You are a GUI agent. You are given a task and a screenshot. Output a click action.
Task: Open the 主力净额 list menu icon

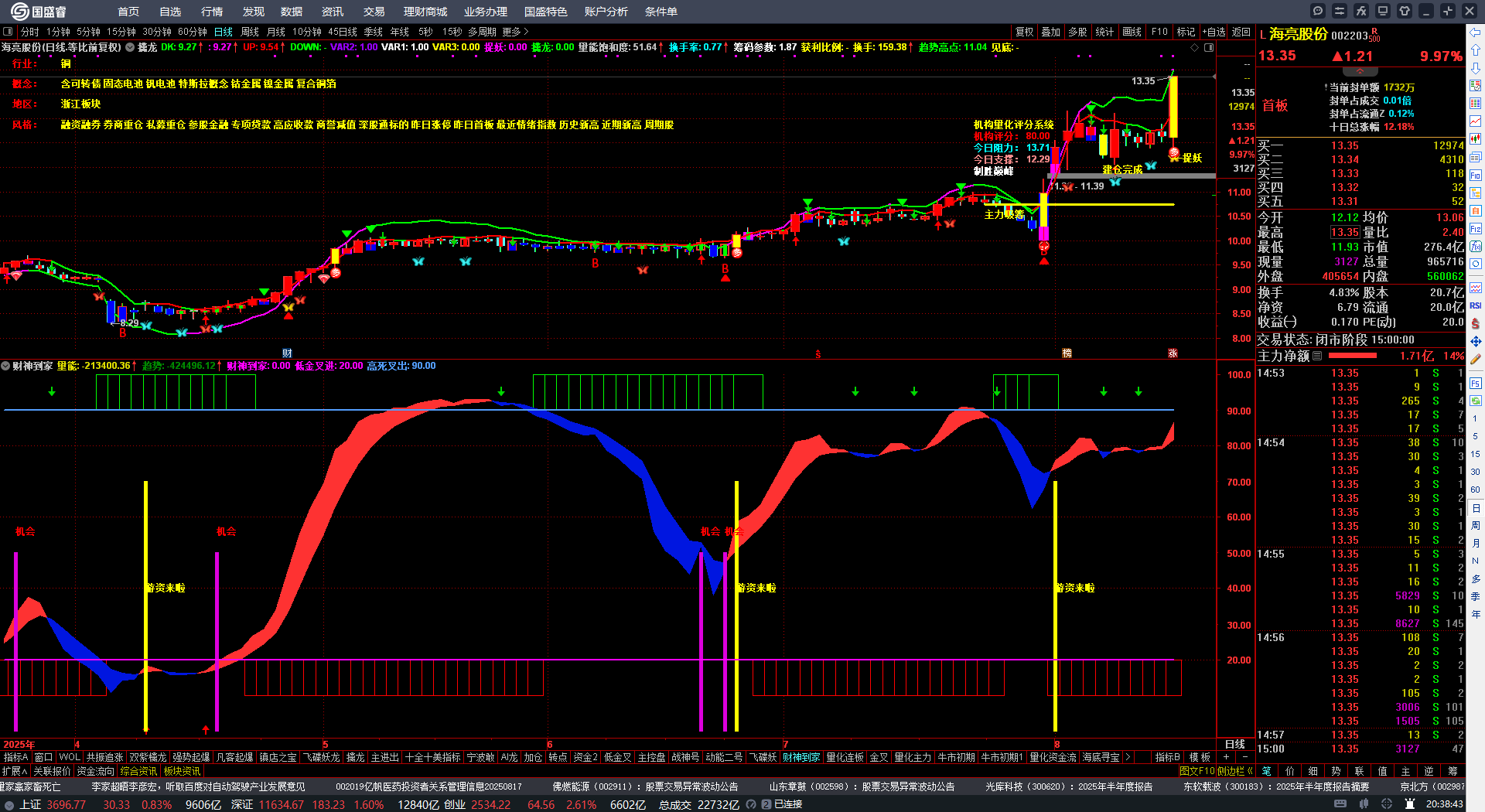point(1317,356)
